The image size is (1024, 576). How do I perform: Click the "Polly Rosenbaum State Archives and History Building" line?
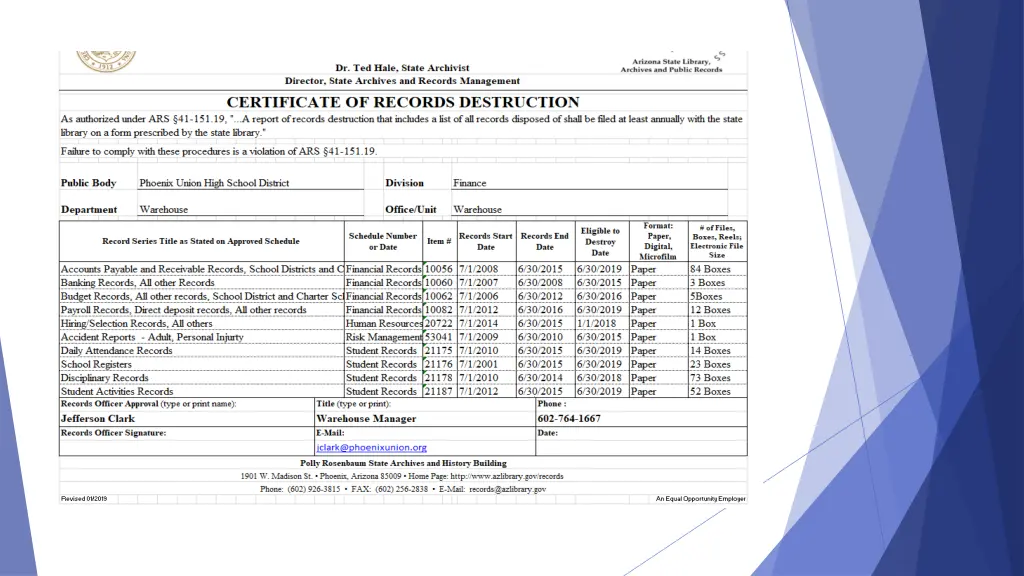(403, 463)
